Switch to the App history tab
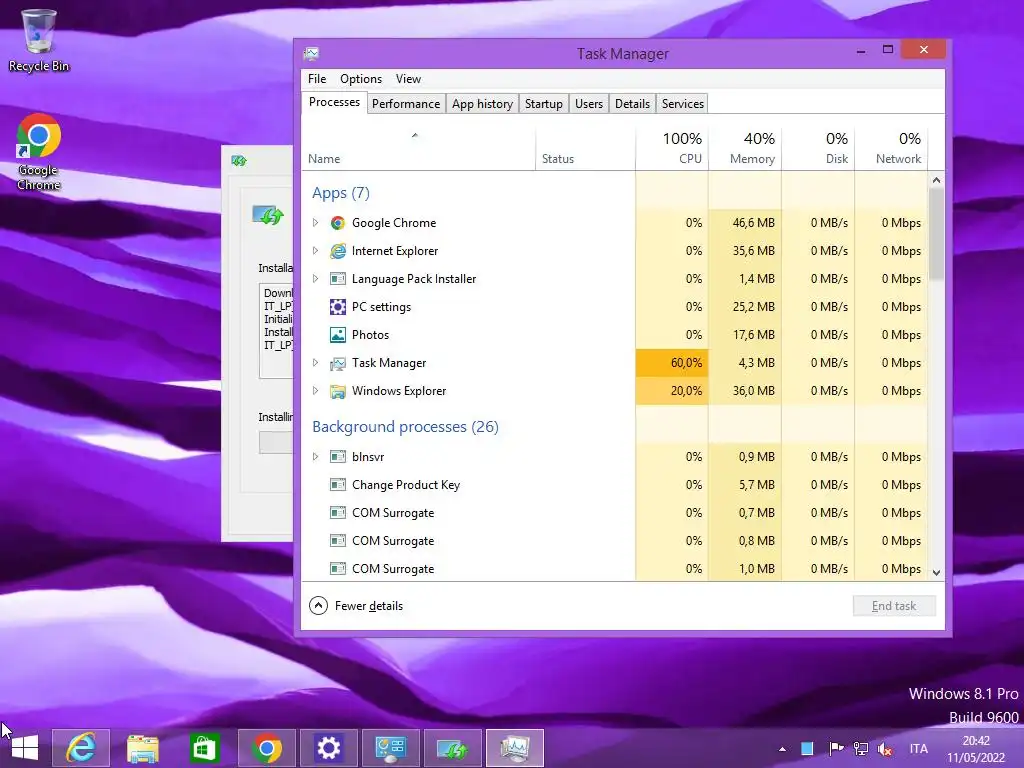This screenshot has height=768, width=1024. click(482, 104)
